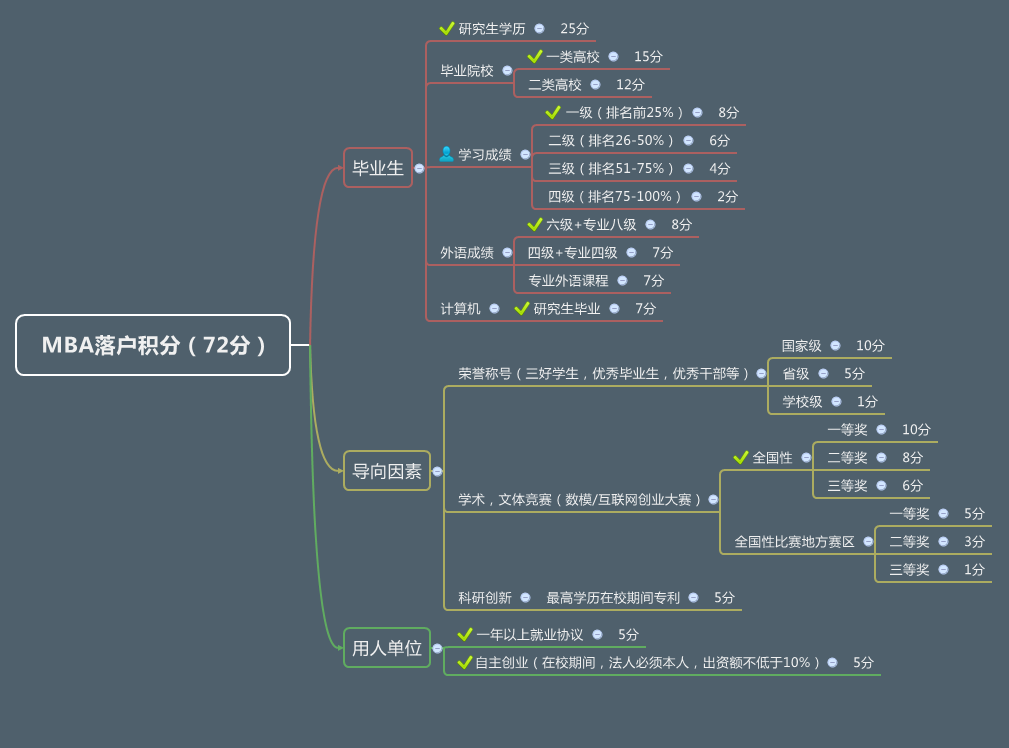Select the 省级 topic
Image resolution: width=1009 pixels, height=748 pixels.
pos(795,373)
